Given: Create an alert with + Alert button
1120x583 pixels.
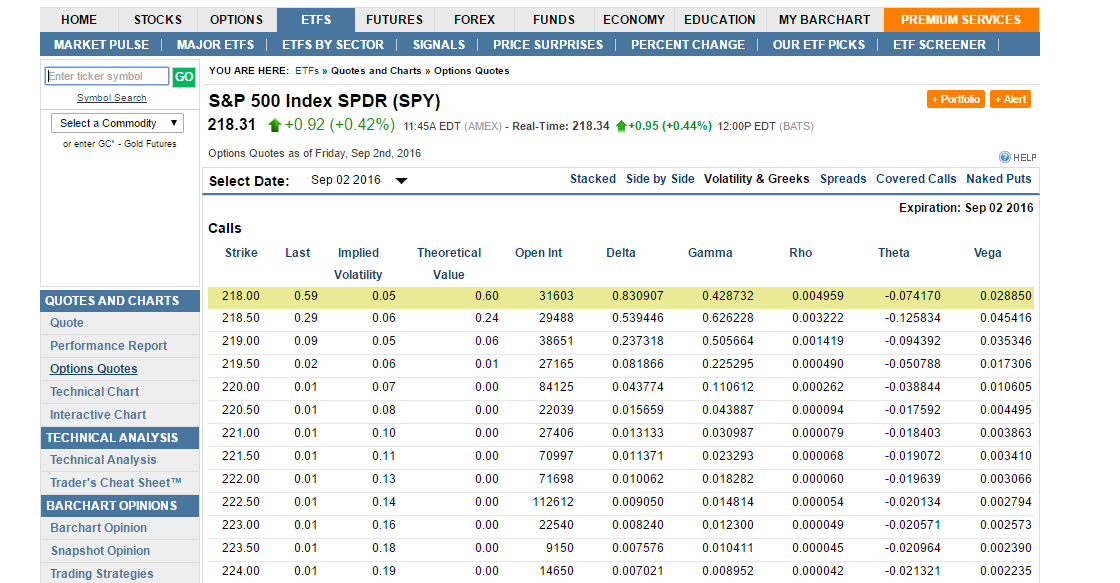Looking at the screenshot, I should point(1011,99).
